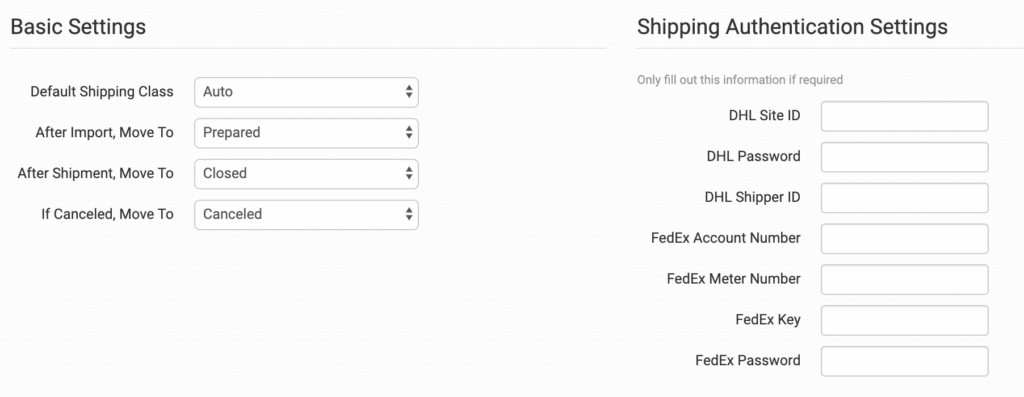Focus the FedEx Meter Number field
This screenshot has width=1024, height=397.
click(x=904, y=279)
